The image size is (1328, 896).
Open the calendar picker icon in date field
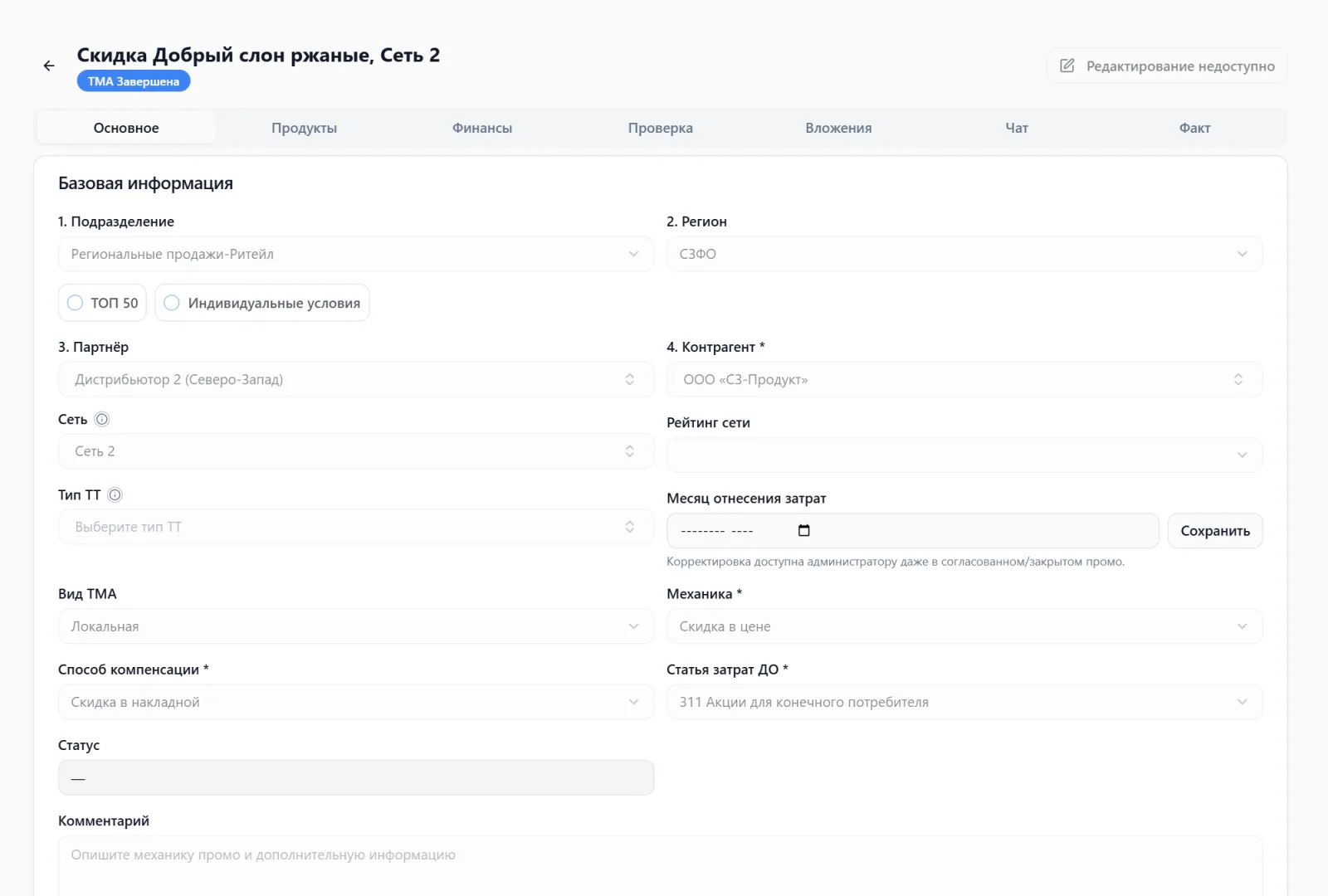(x=803, y=530)
